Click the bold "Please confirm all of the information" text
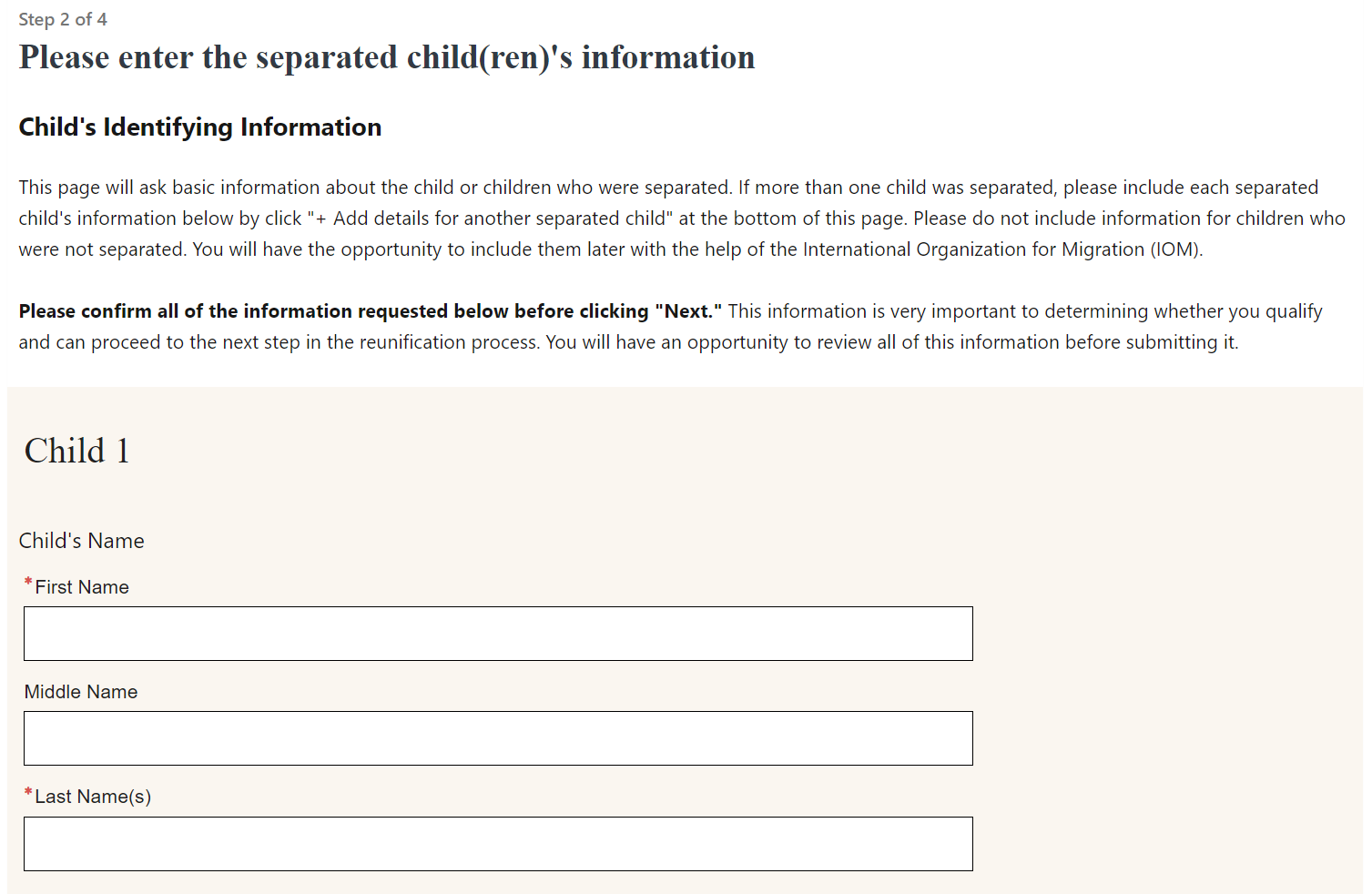 (x=333, y=311)
